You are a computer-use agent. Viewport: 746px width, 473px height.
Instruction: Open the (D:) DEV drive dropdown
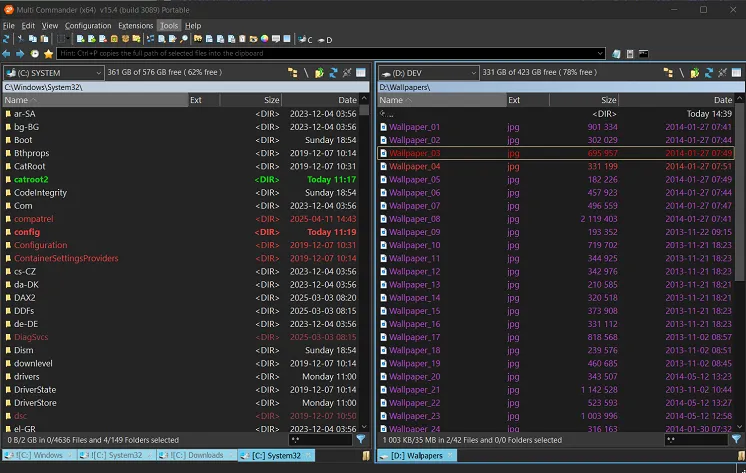pyautogui.click(x=429, y=73)
